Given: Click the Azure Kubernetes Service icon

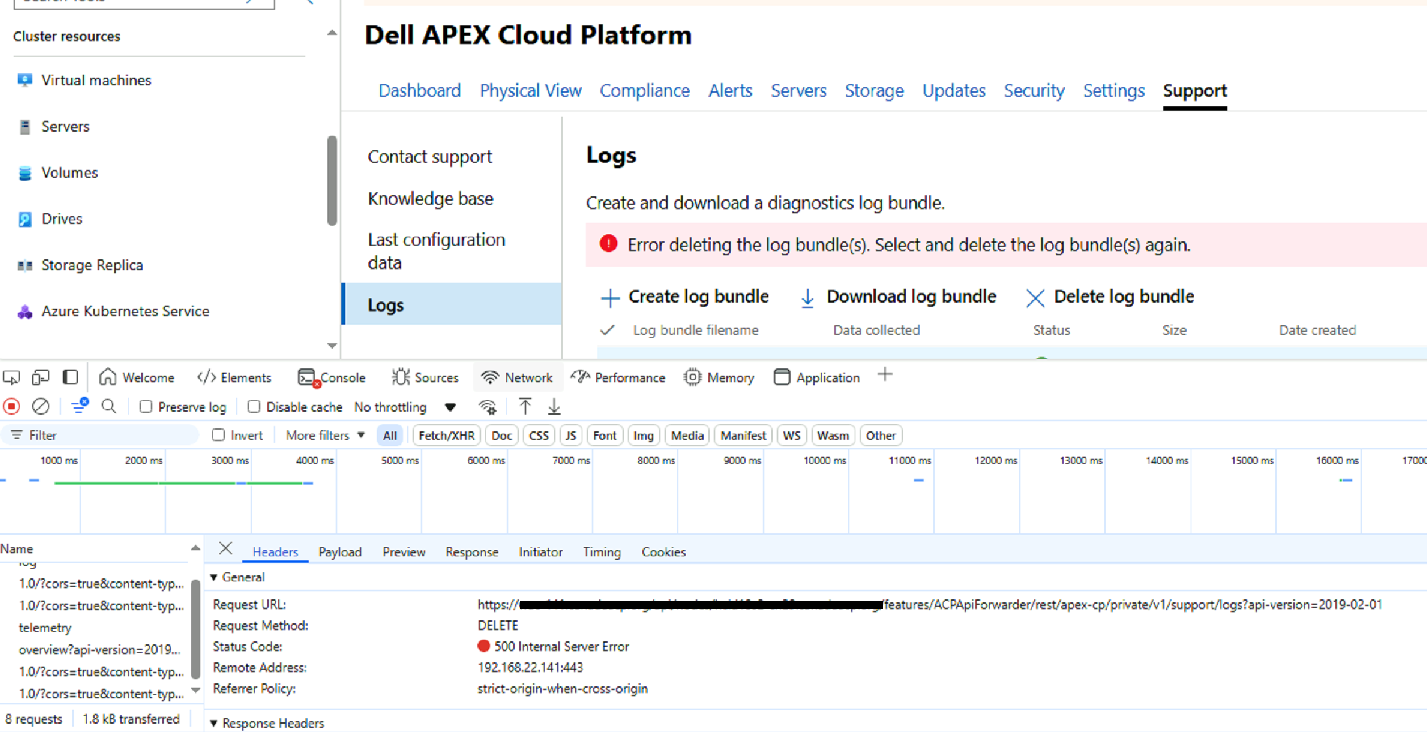Looking at the screenshot, I should [x=25, y=312].
